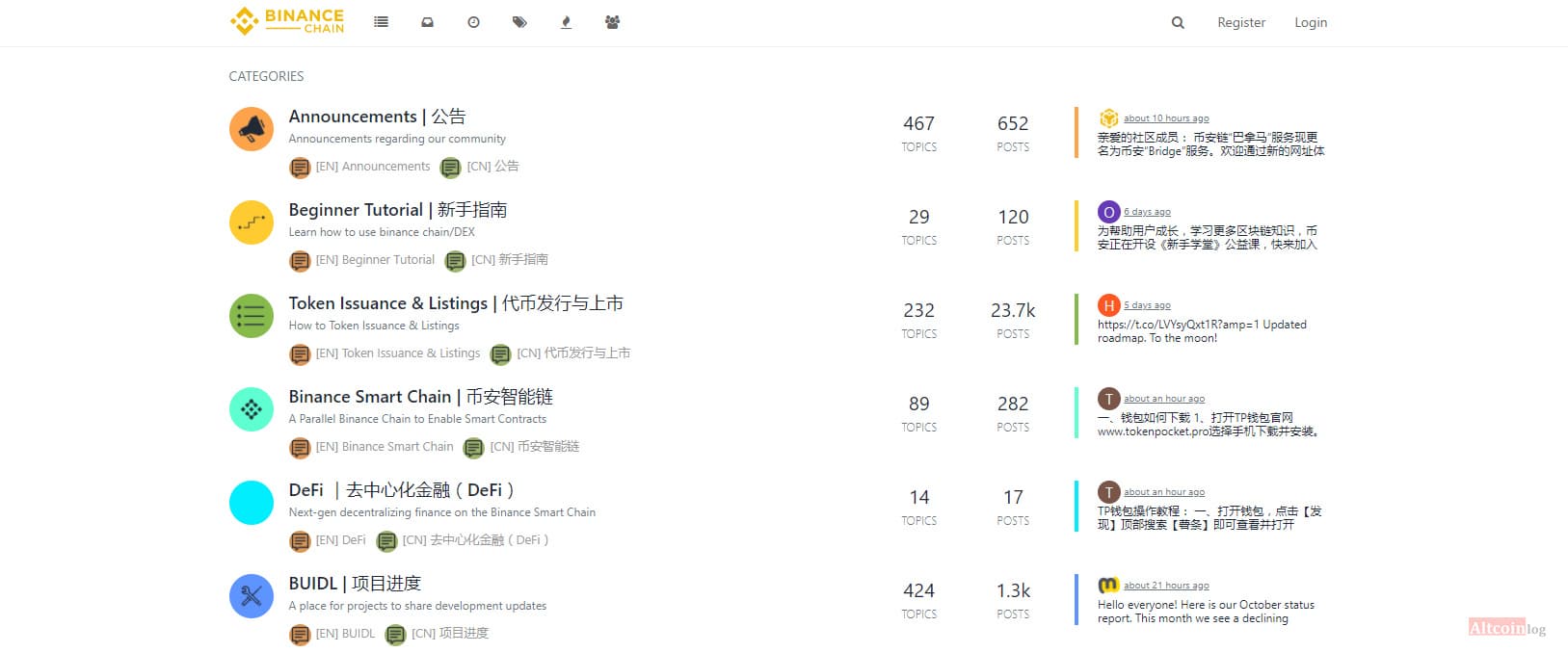Click icon beside [EN] Beginner Tutorial subcategory

(300, 261)
